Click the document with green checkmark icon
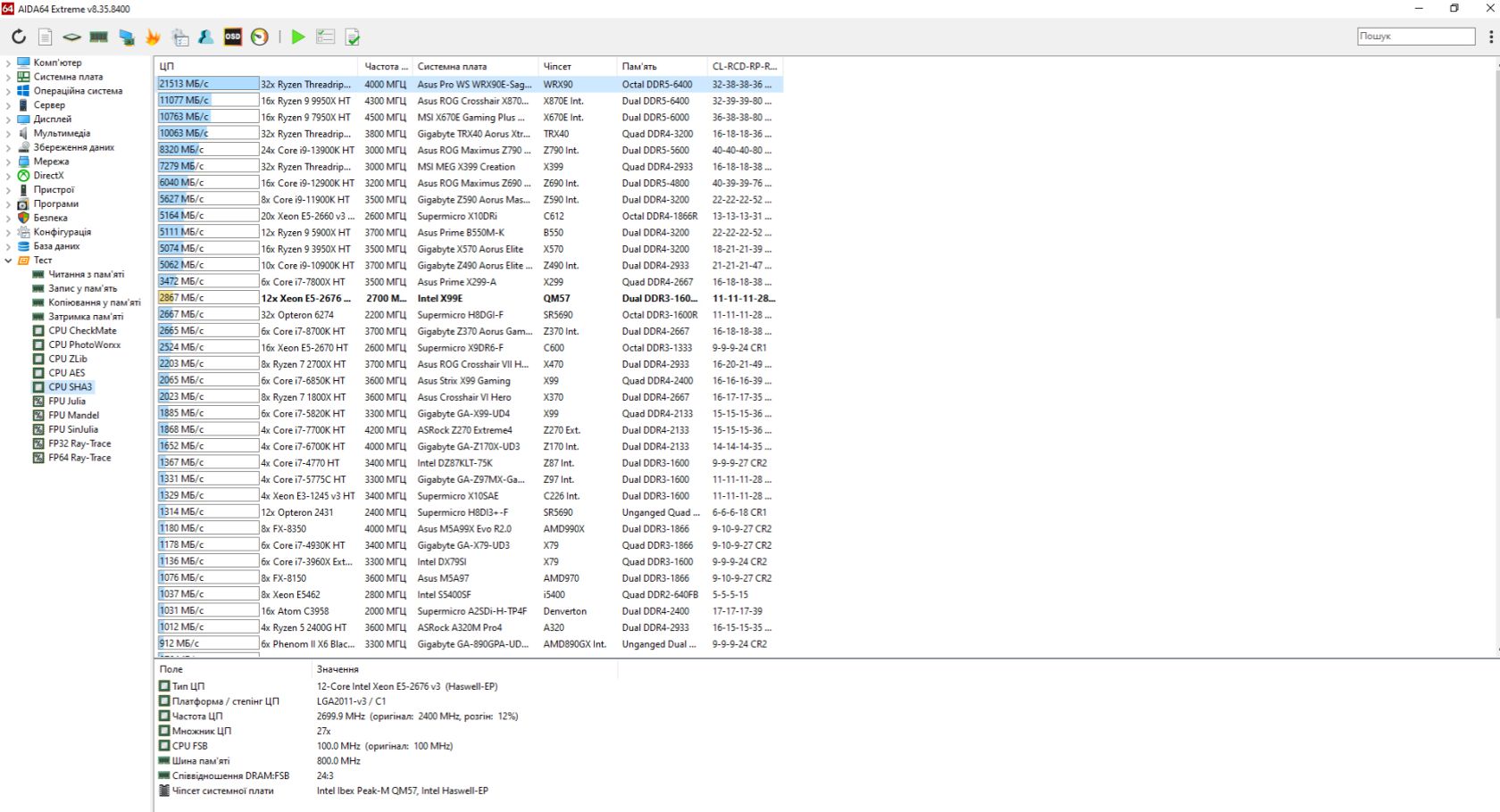The image size is (1500, 812). coord(353,37)
